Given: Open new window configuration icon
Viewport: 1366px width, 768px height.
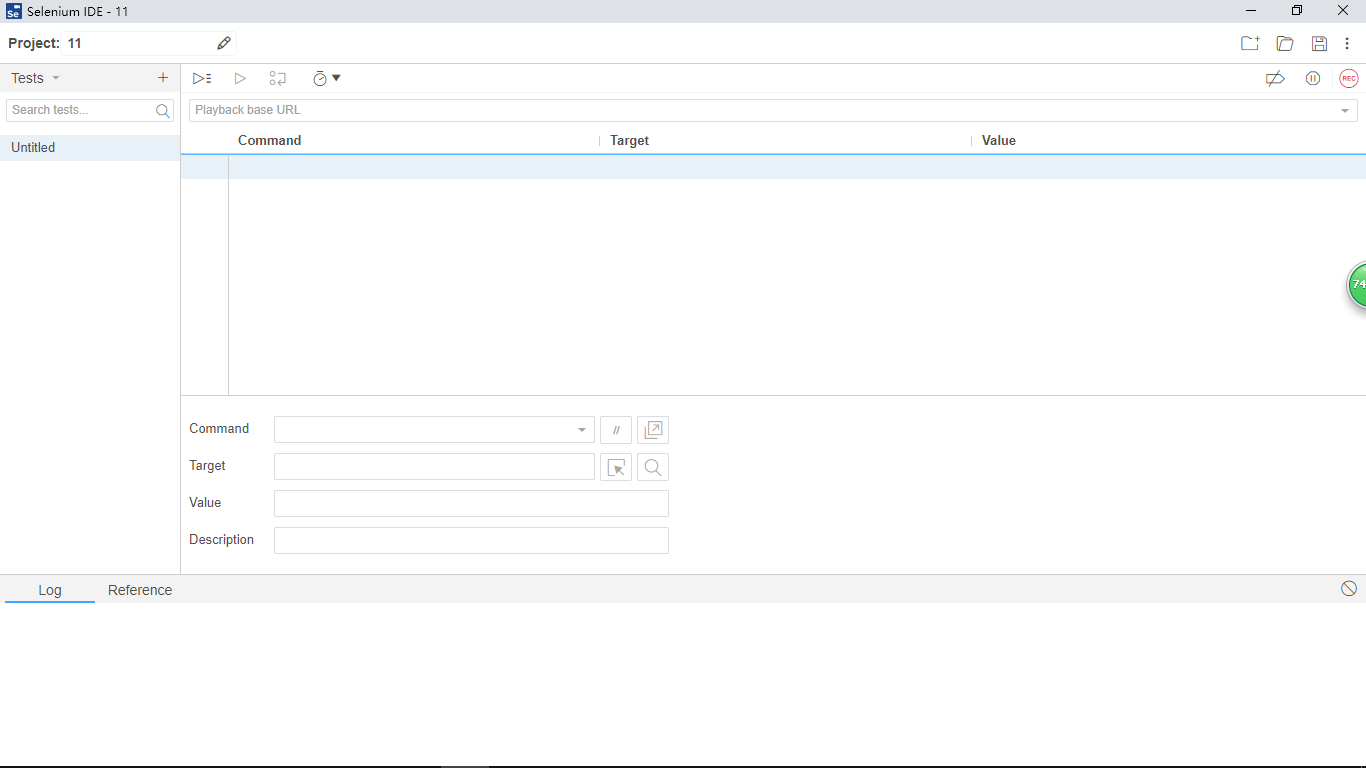Looking at the screenshot, I should click(653, 430).
